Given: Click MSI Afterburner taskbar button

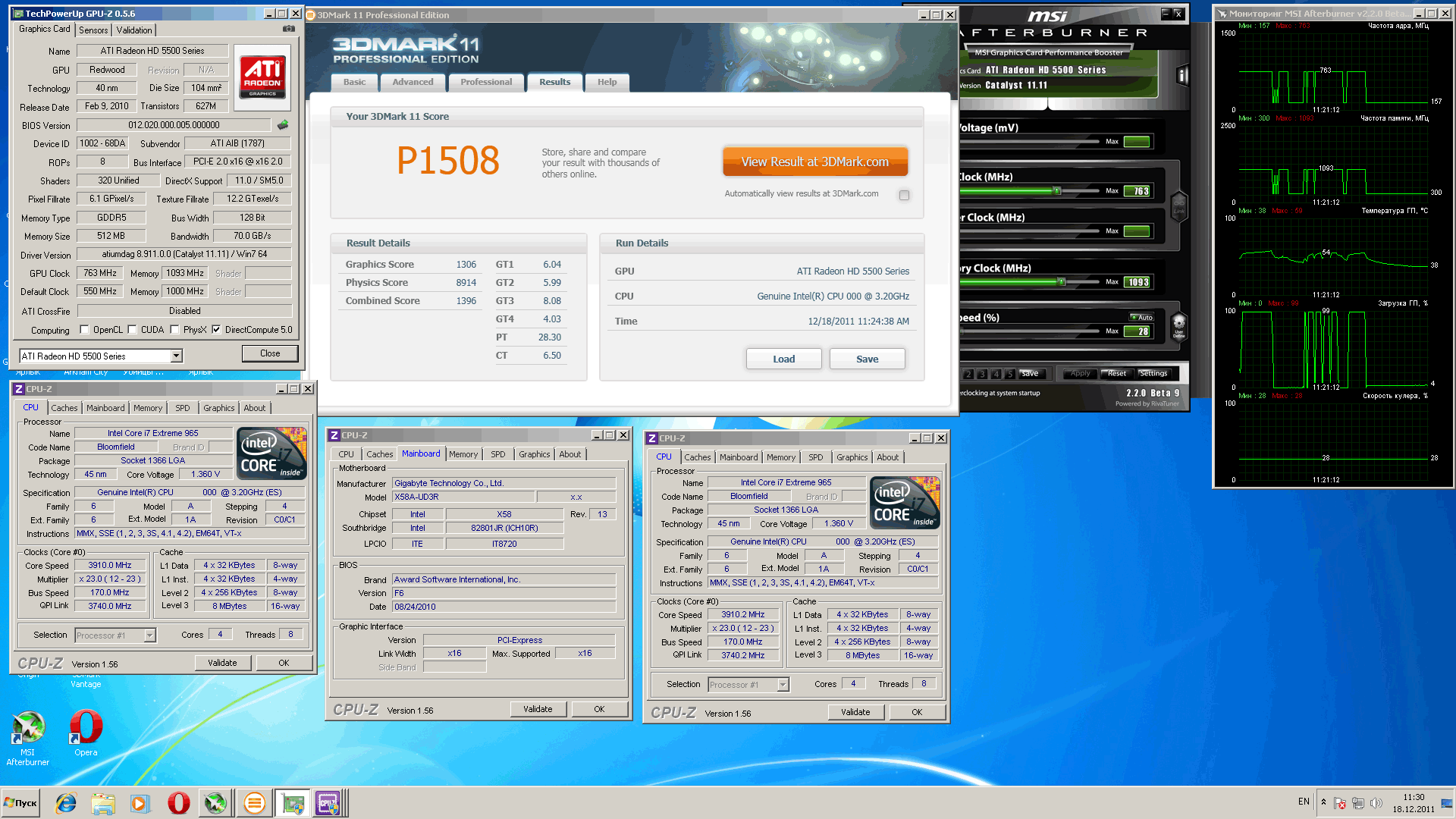Looking at the screenshot, I should pyautogui.click(x=215, y=803).
